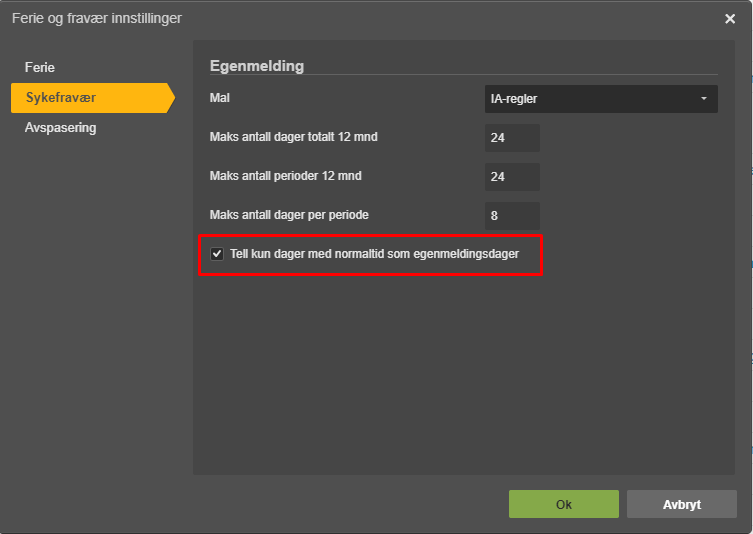
Task: Click the Maks antall dager per periode field
Action: click(512, 216)
